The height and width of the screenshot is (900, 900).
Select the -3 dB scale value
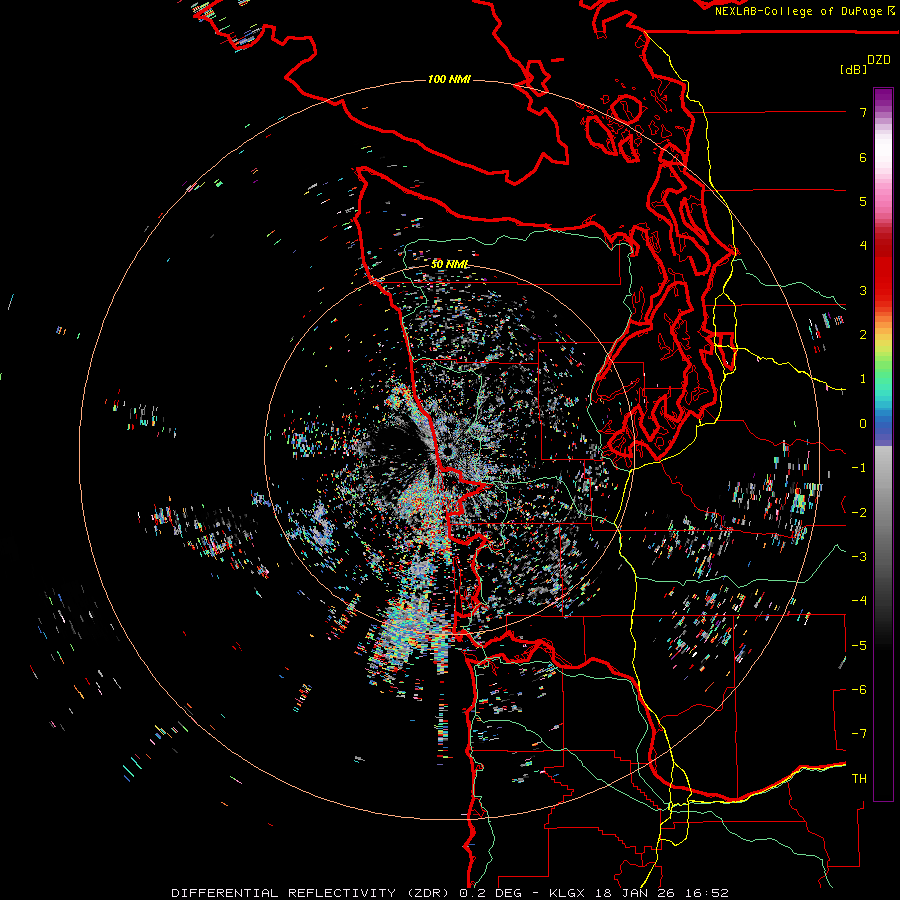859,556
